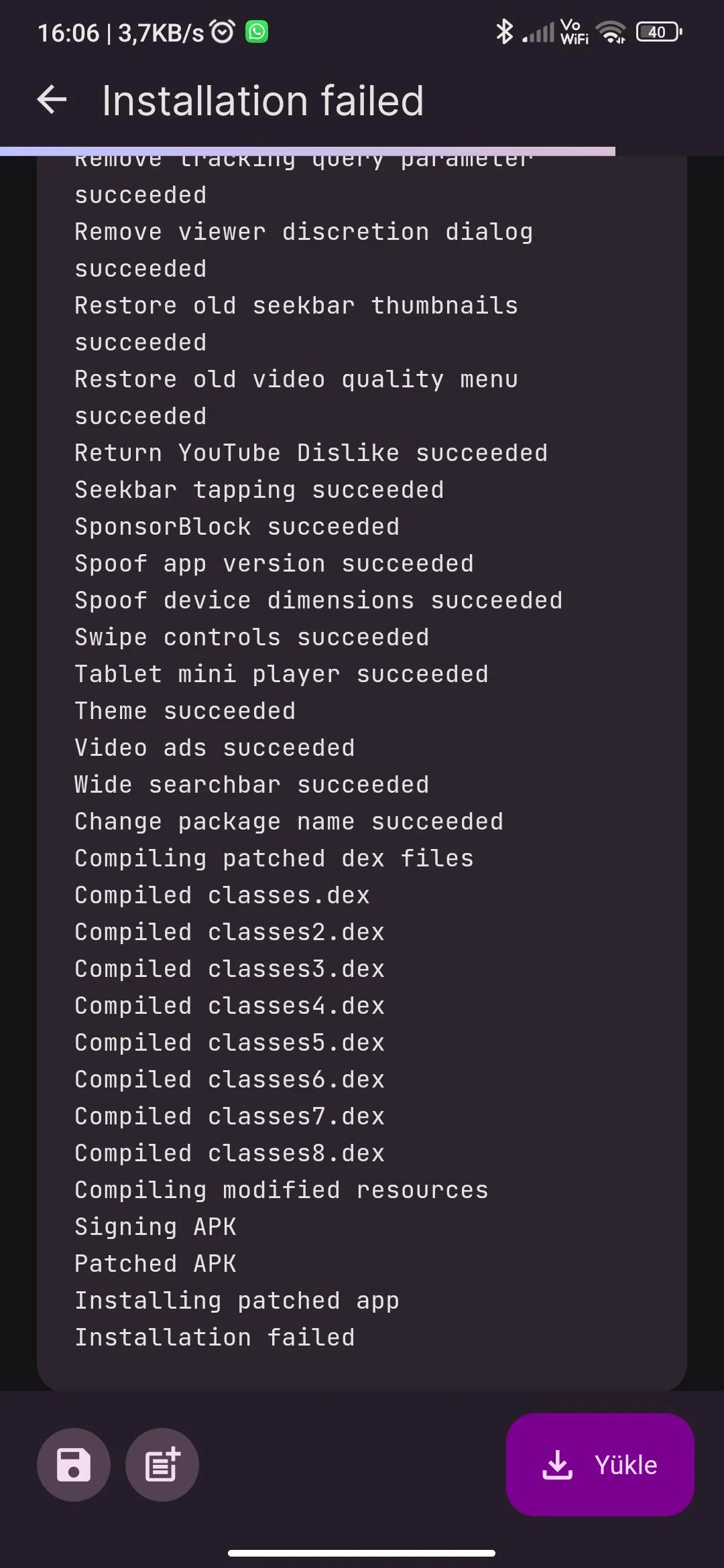Image resolution: width=724 pixels, height=1568 pixels.
Task: Open WhatsApp from the status bar notification icon
Action: click(x=255, y=30)
